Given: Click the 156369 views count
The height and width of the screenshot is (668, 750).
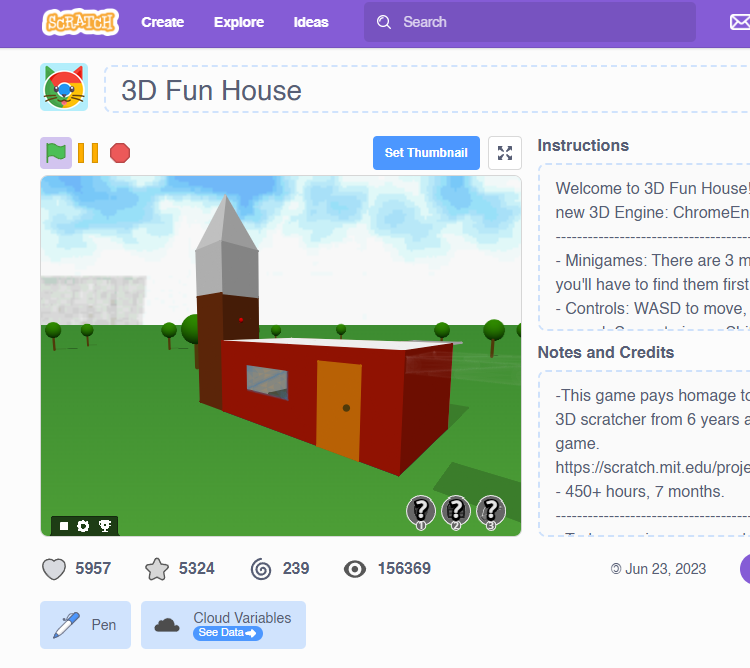Looking at the screenshot, I should [404, 569].
